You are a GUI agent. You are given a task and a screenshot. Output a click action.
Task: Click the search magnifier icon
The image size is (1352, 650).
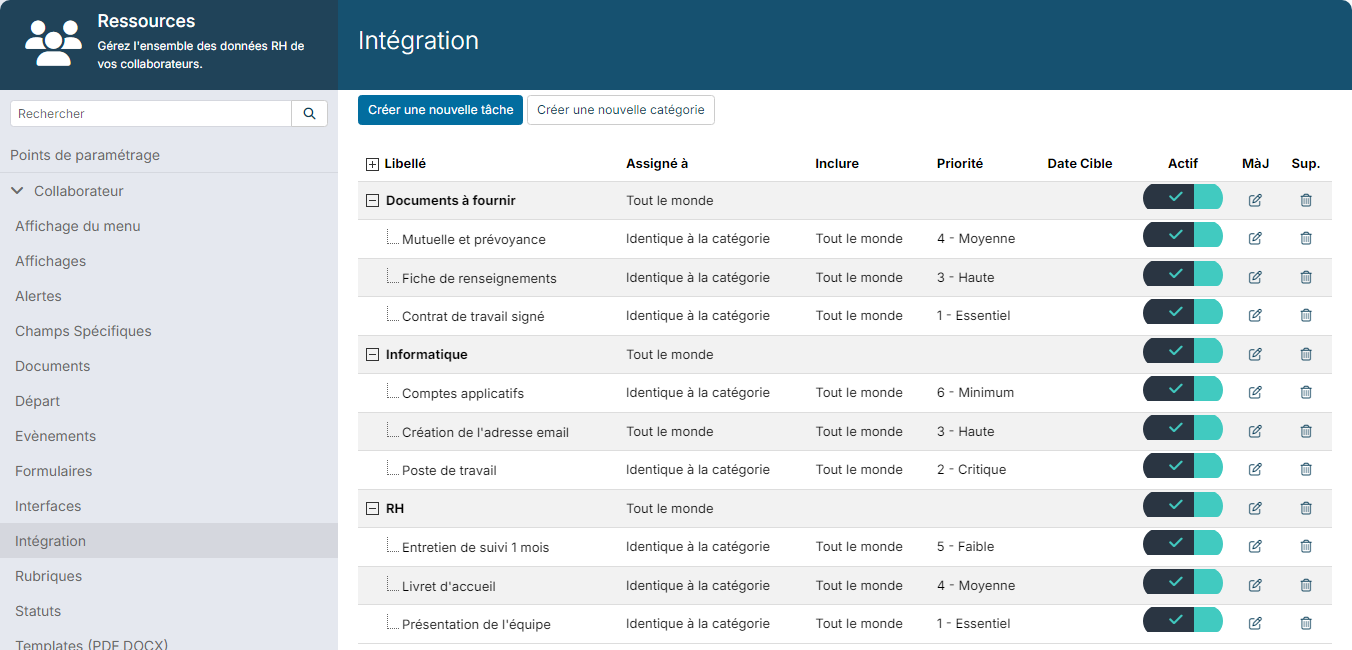coord(309,114)
